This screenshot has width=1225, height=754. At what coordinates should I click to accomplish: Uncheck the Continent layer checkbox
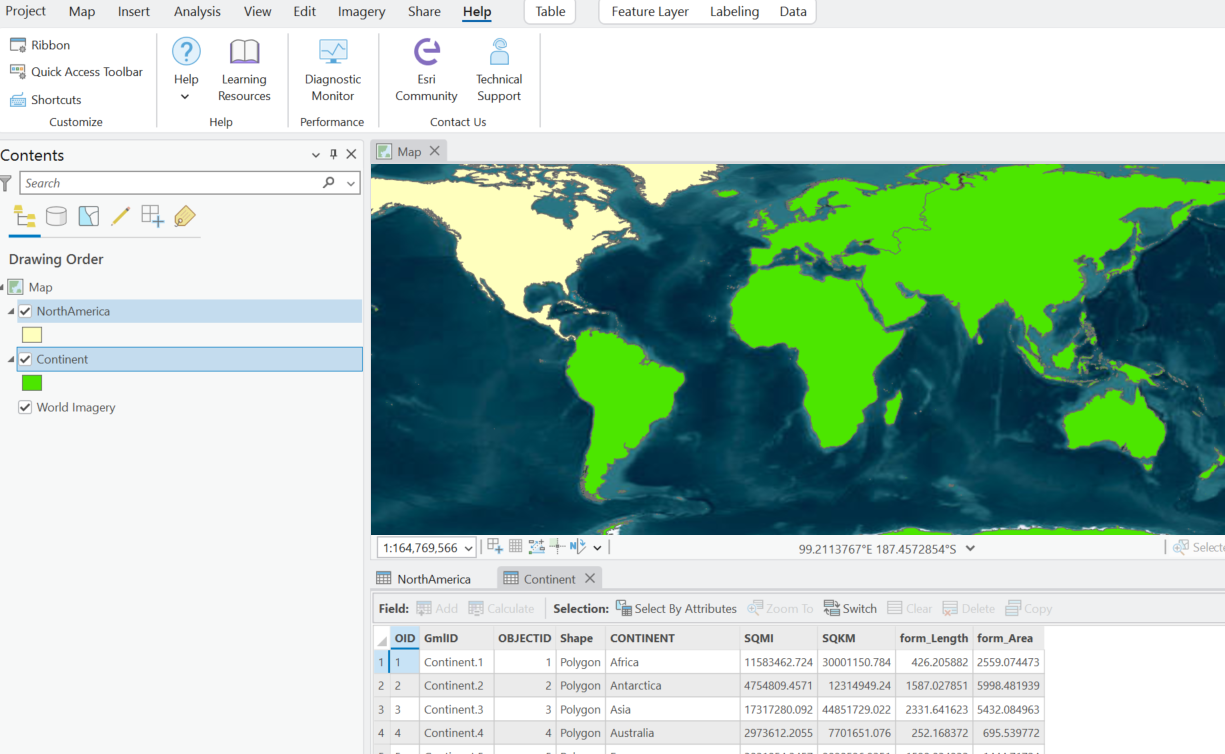pos(25,359)
